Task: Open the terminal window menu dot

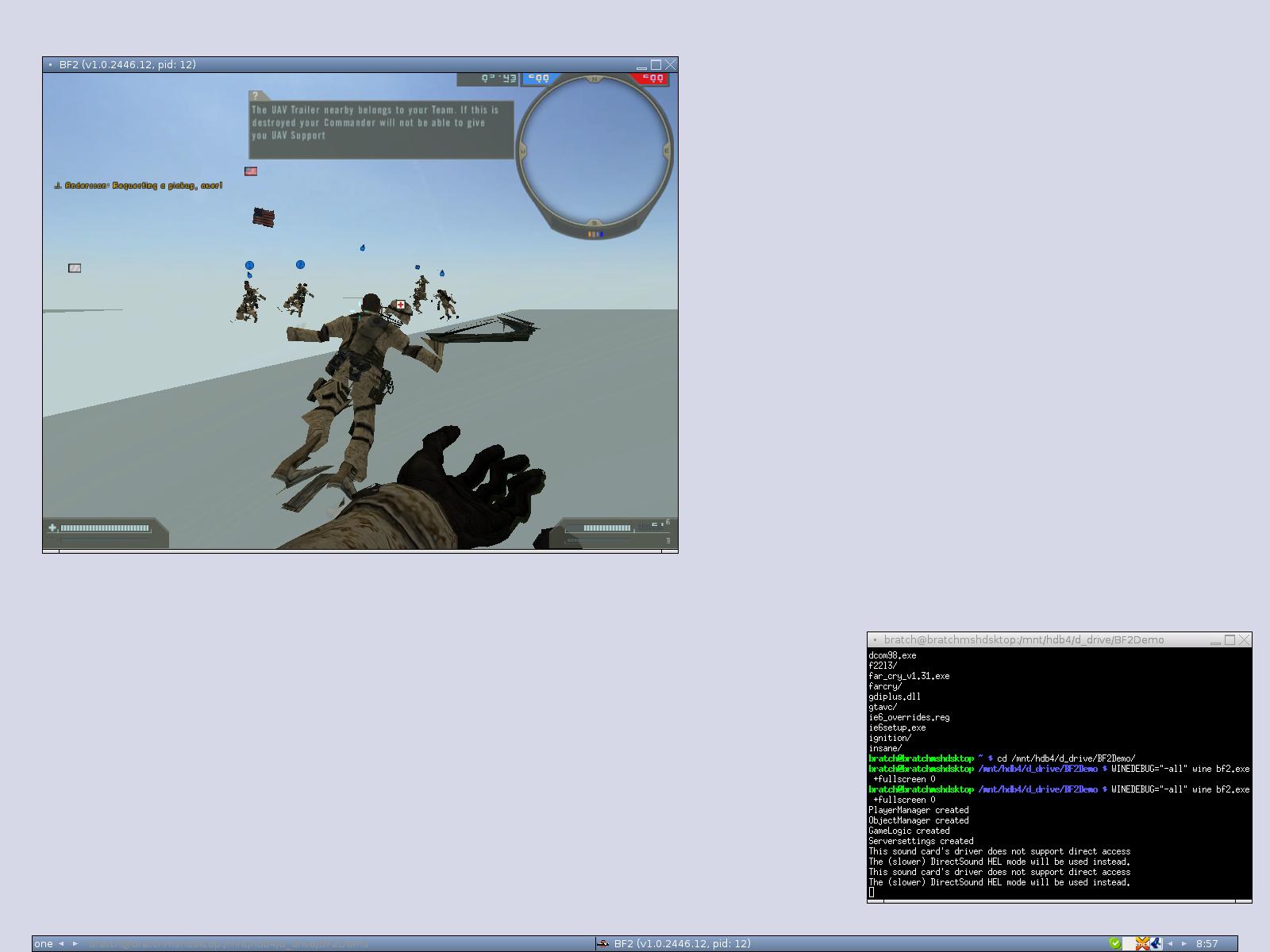Action: 875,640
